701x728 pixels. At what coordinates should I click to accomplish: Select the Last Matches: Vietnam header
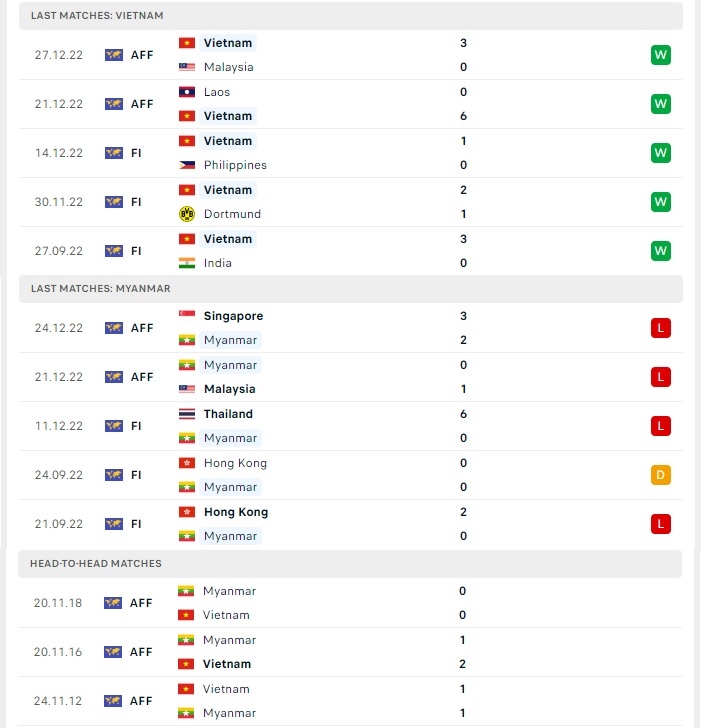tap(350, 16)
